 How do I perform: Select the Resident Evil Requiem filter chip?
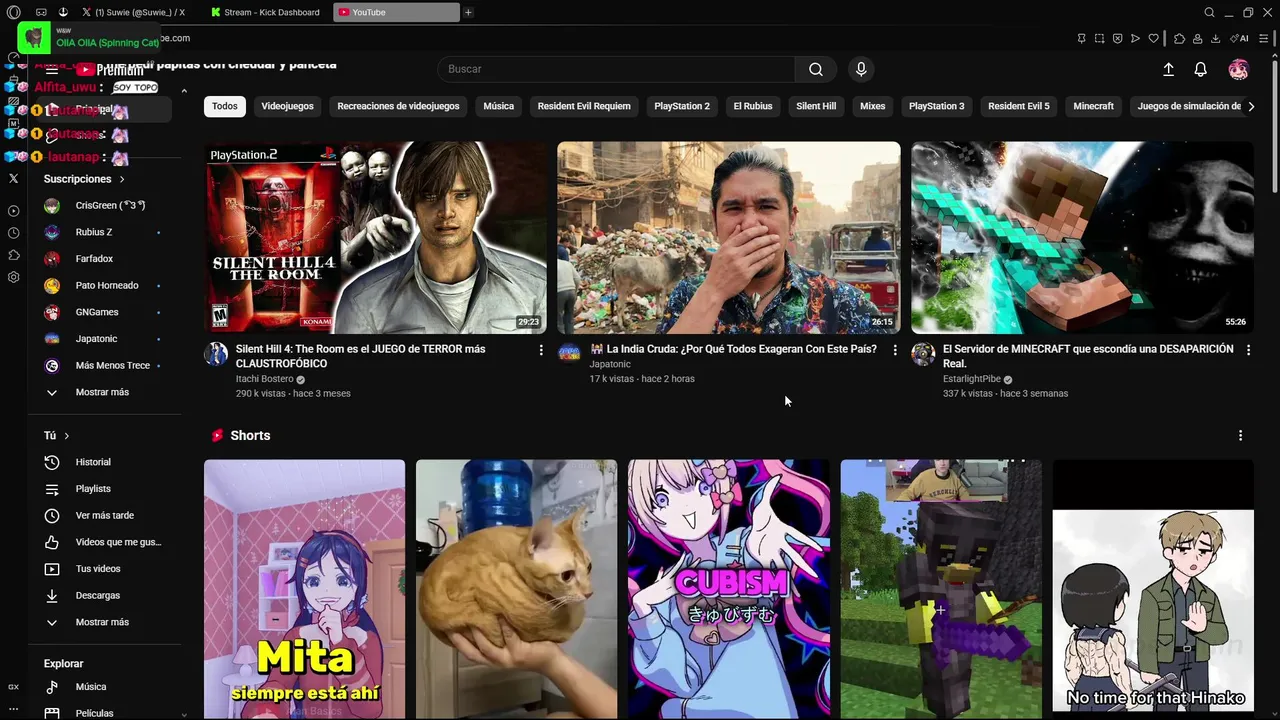point(584,106)
